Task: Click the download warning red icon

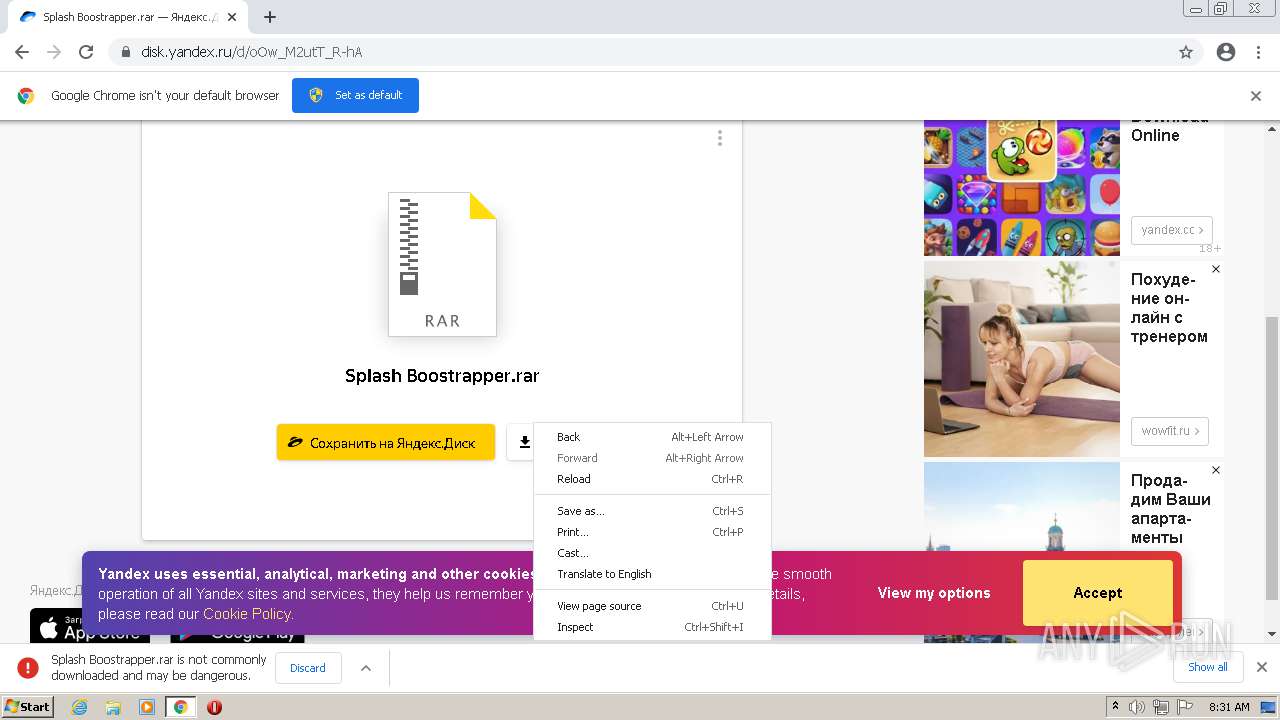Action: (28, 668)
